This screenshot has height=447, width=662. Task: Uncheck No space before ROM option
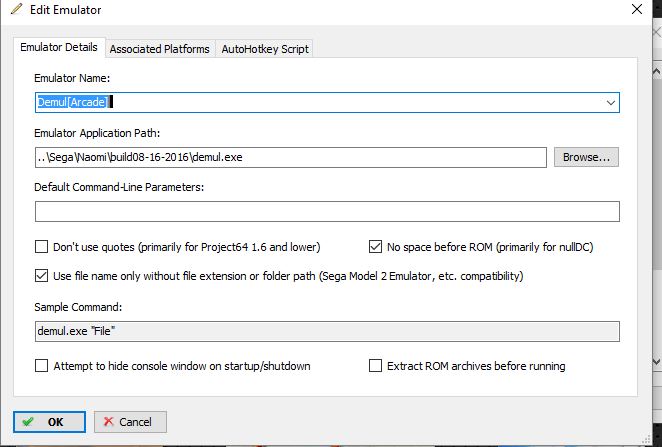pos(376,246)
